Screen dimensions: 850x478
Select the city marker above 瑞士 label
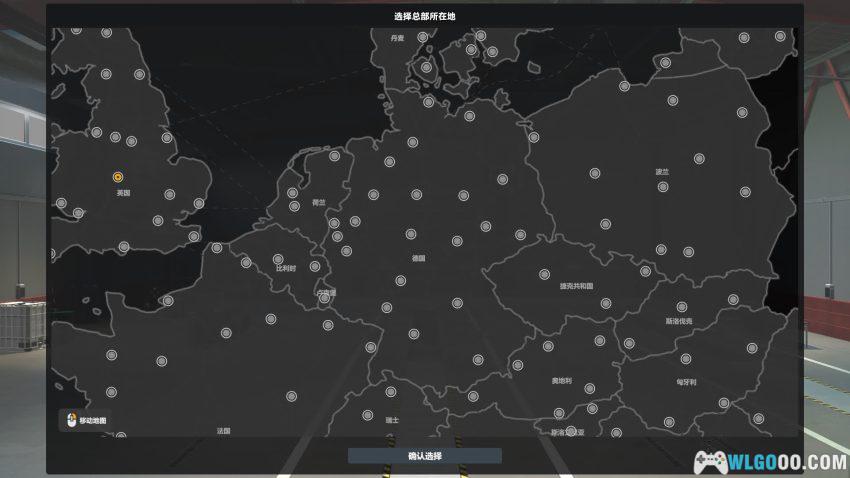pyautogui.click(x=391, y=391)
